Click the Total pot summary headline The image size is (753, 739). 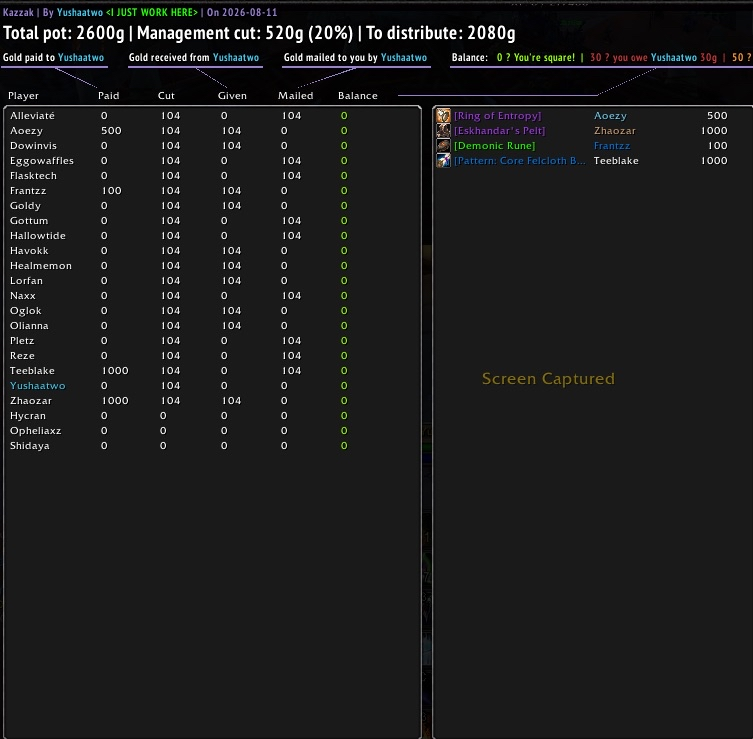pyautogui.click(x=259, y=33)
